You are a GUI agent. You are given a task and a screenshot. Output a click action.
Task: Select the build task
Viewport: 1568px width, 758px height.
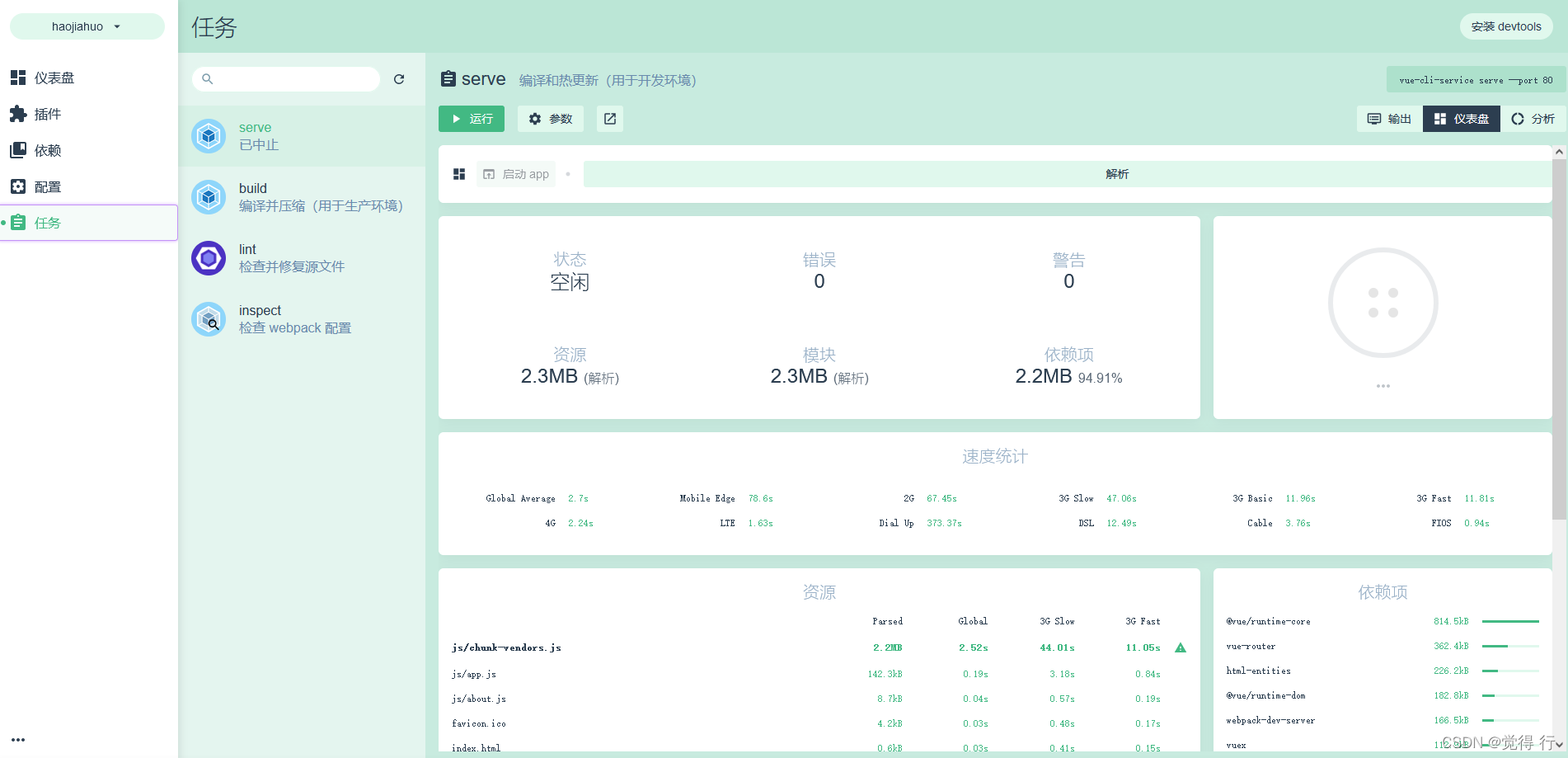pyautogui.click(x=302, y=197)
